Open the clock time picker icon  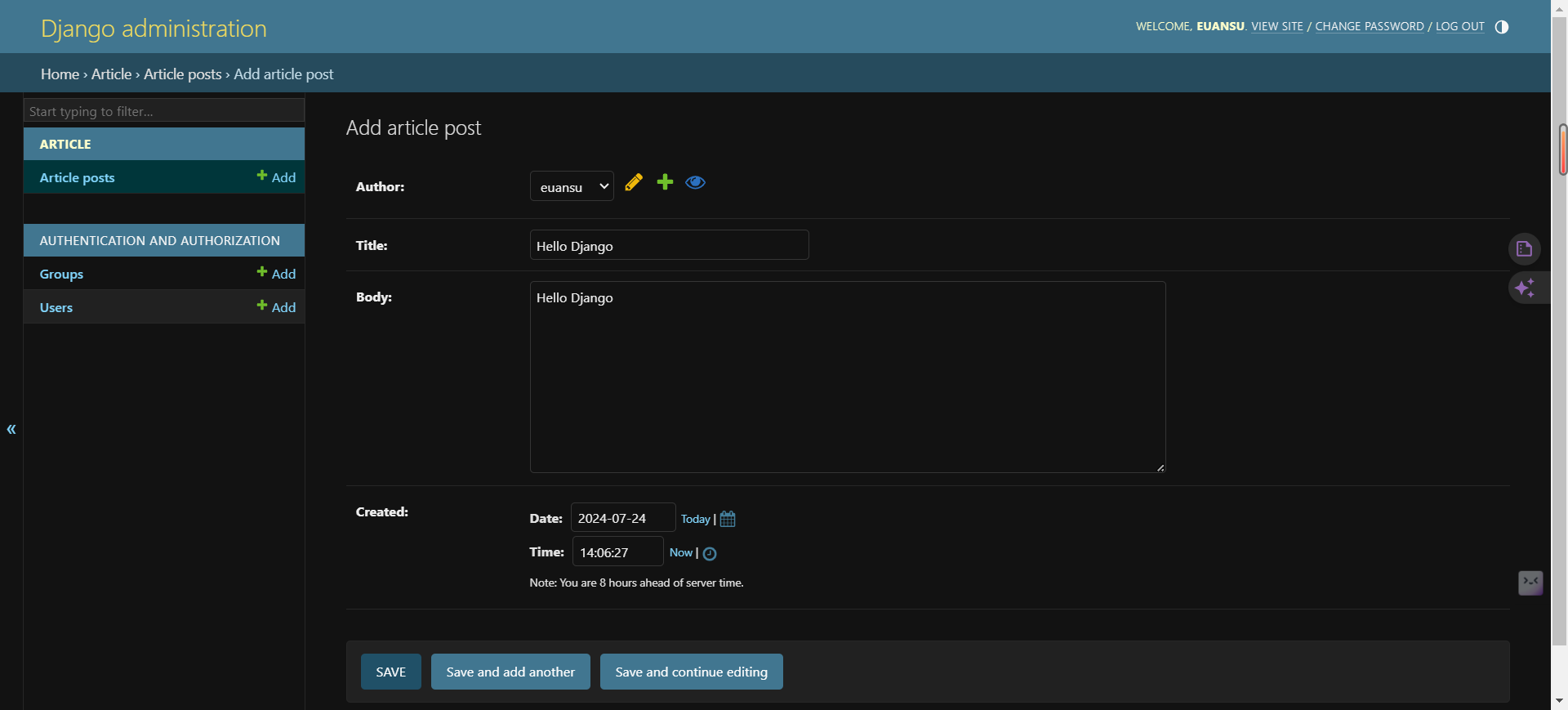click(710, 554)
